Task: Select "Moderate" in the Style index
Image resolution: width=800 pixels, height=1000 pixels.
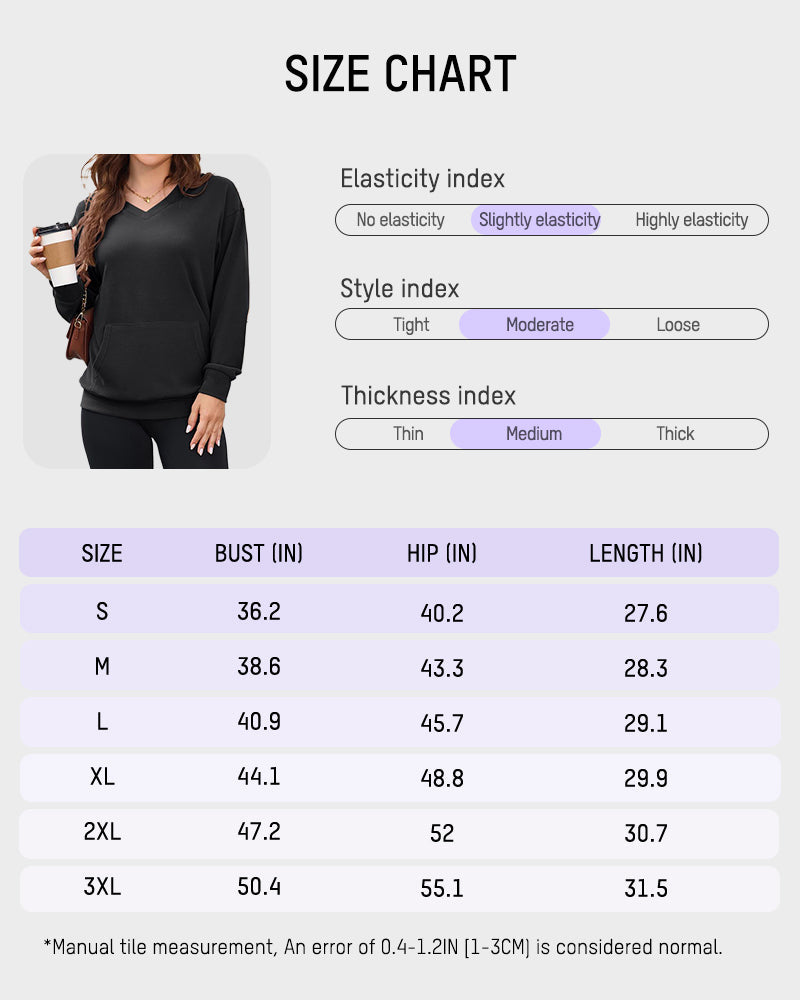Action: 539,325
